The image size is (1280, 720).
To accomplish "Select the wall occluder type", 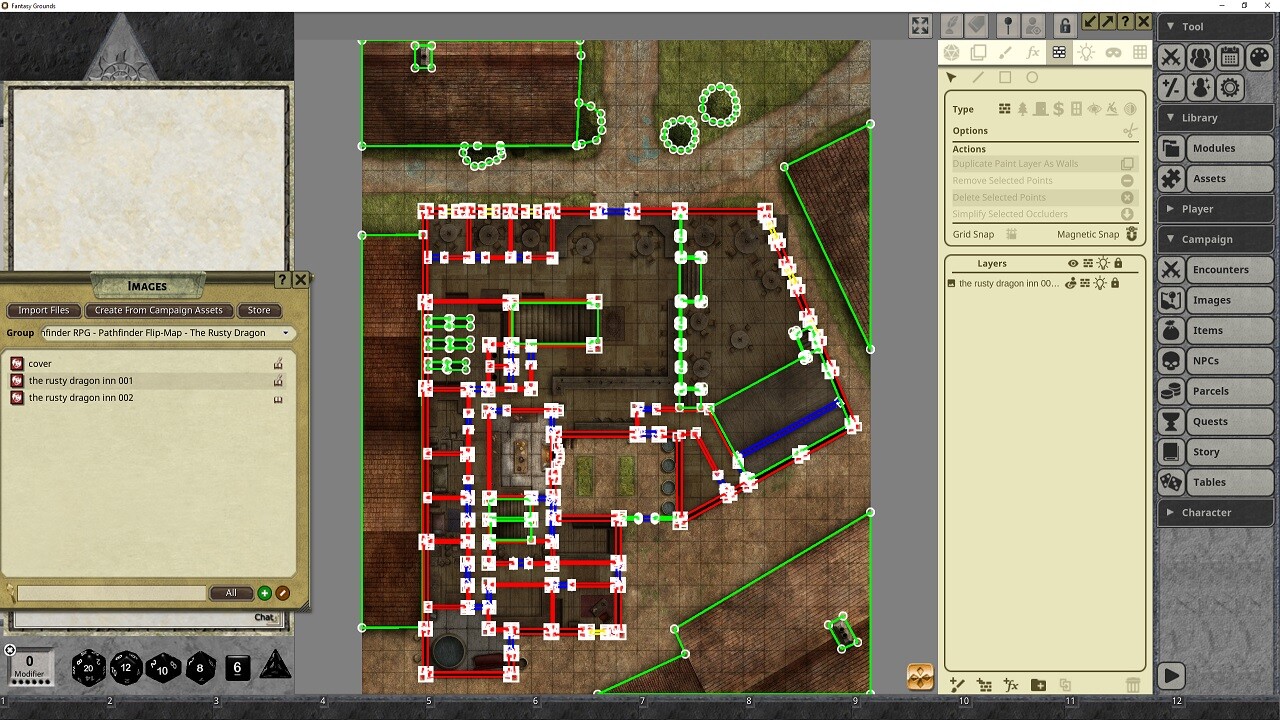I will pyautogui.click(x=1005, y=109).
